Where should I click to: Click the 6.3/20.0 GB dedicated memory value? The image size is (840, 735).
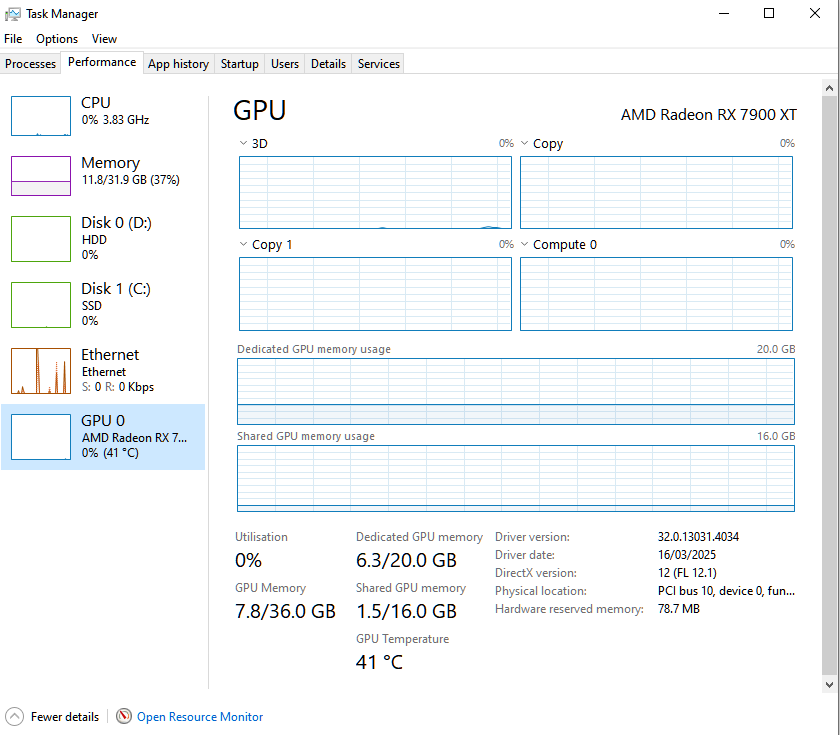pos(406,560)
